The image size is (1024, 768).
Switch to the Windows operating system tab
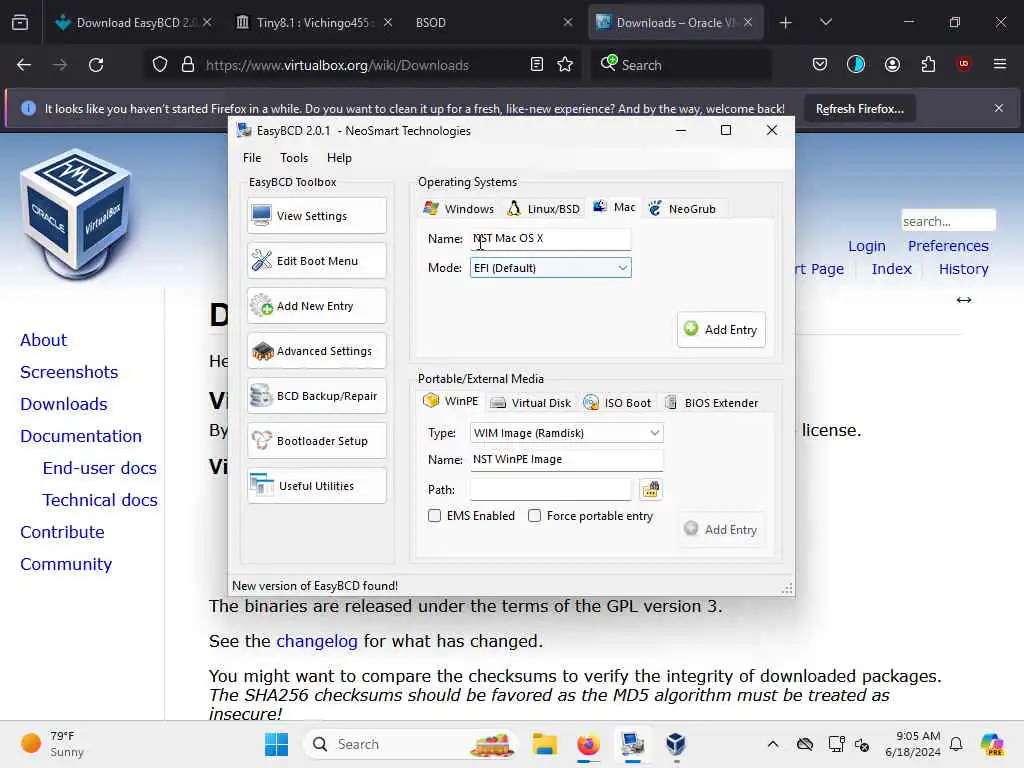click(458, 208)
